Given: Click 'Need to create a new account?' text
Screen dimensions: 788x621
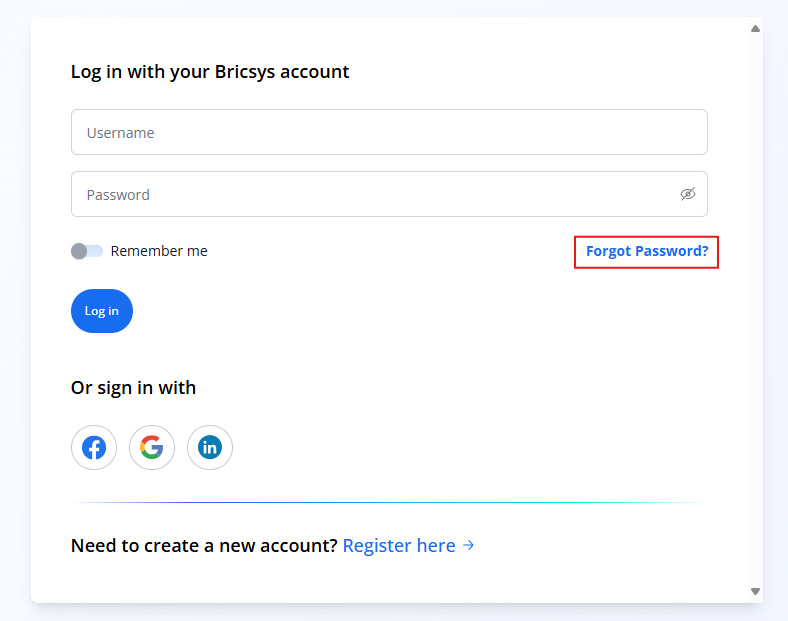Looking at the screenshot, I should (x=204, y=545).
